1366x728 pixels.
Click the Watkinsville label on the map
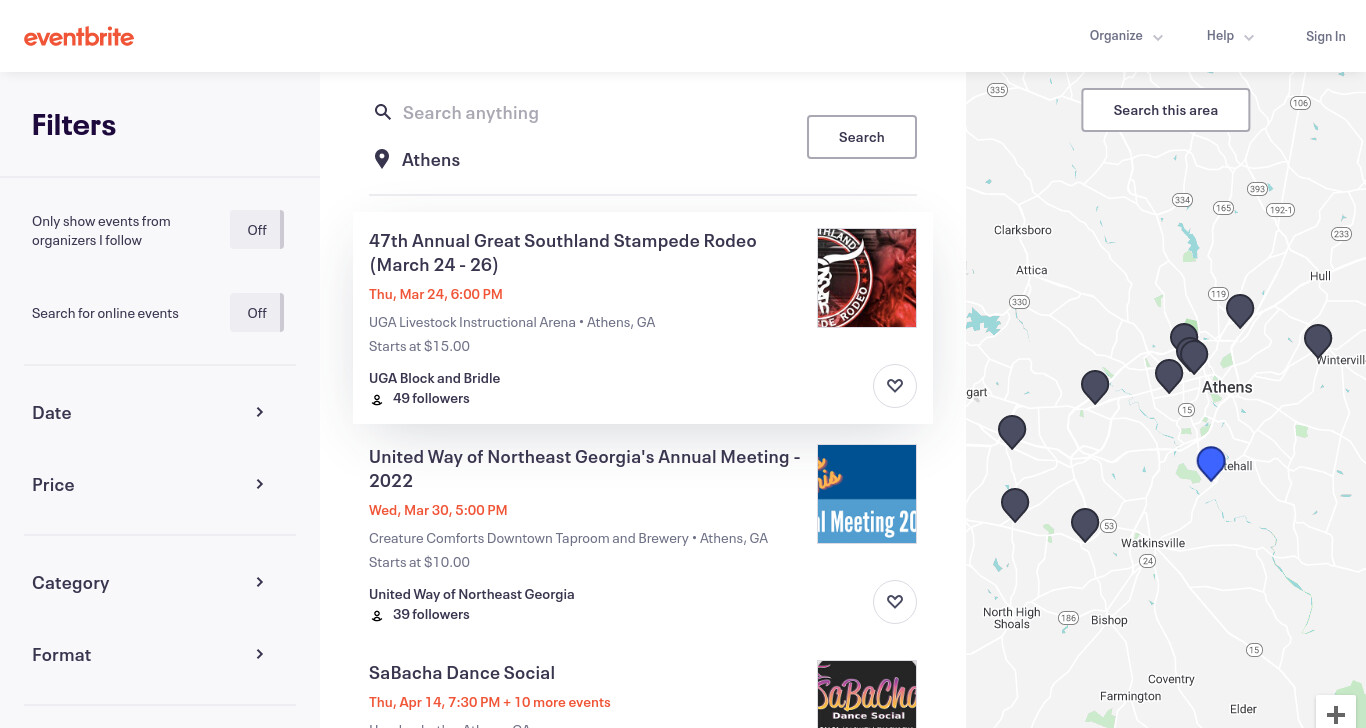coord(1153,543)
